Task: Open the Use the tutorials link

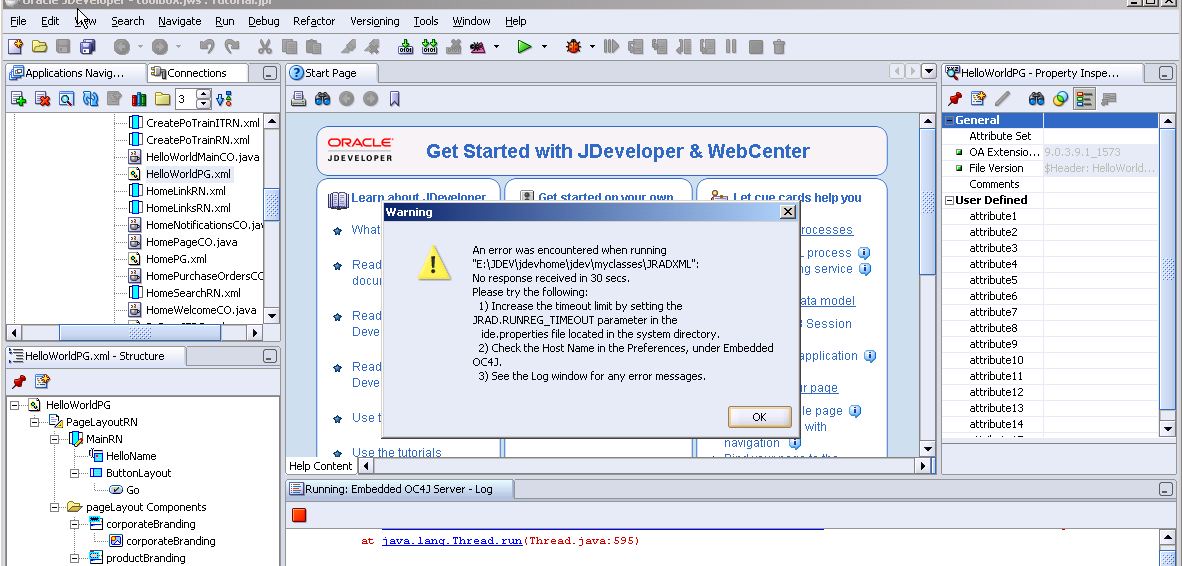Action: (396, 452)
